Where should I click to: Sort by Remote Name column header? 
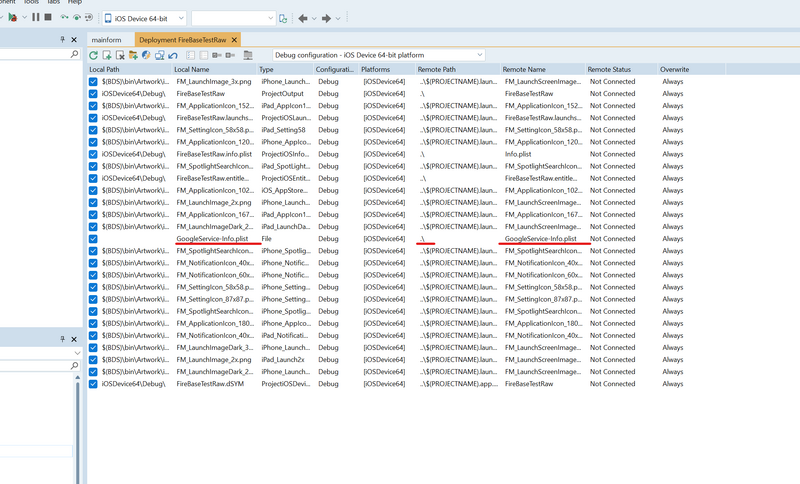(542, 69)
